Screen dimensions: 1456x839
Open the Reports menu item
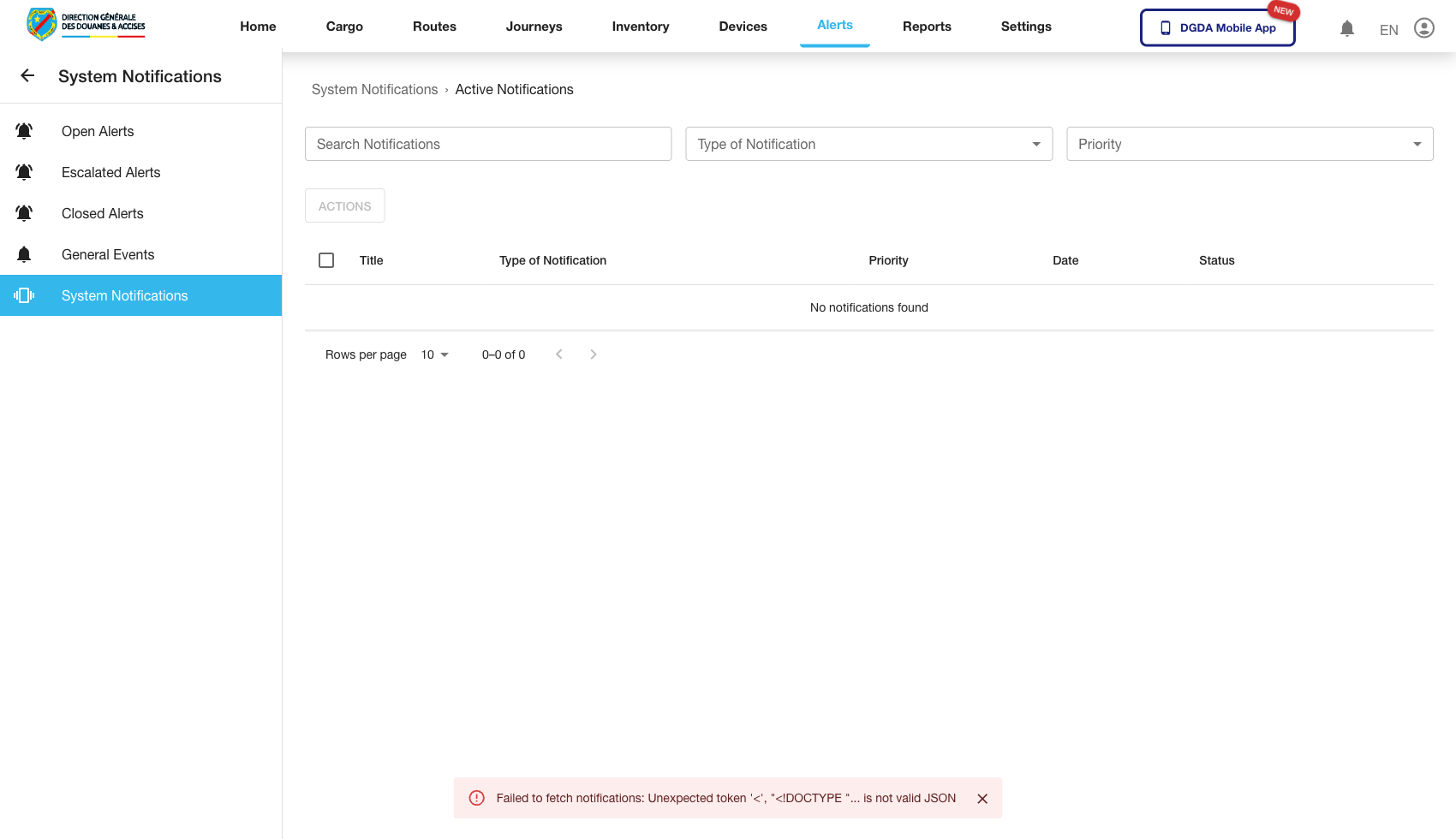click(927, 27)
